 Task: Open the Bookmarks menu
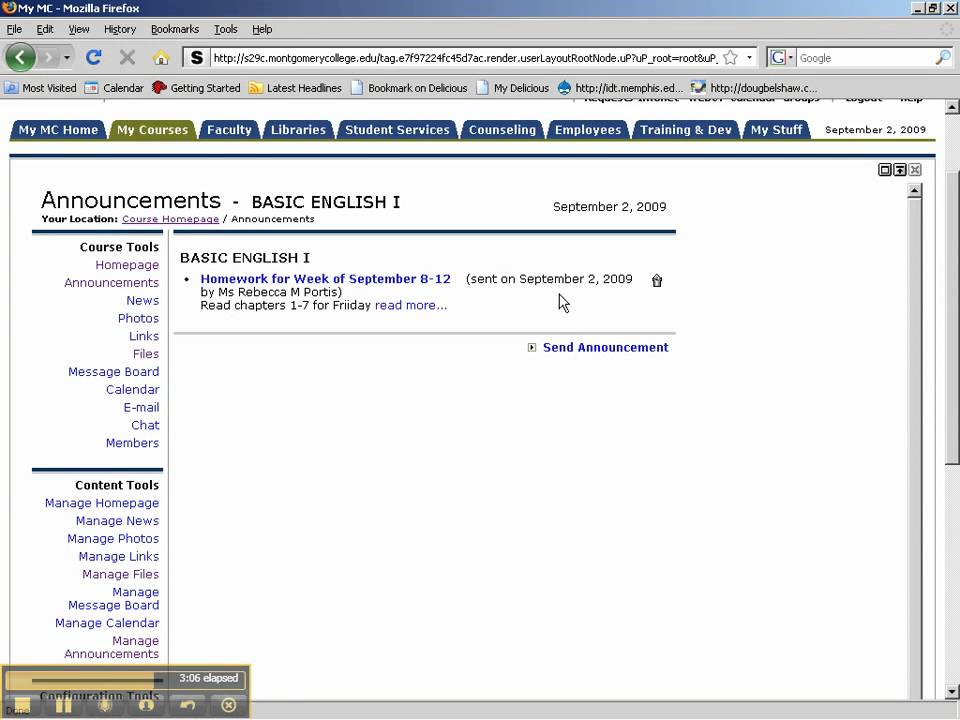click(x=174, y=29)
